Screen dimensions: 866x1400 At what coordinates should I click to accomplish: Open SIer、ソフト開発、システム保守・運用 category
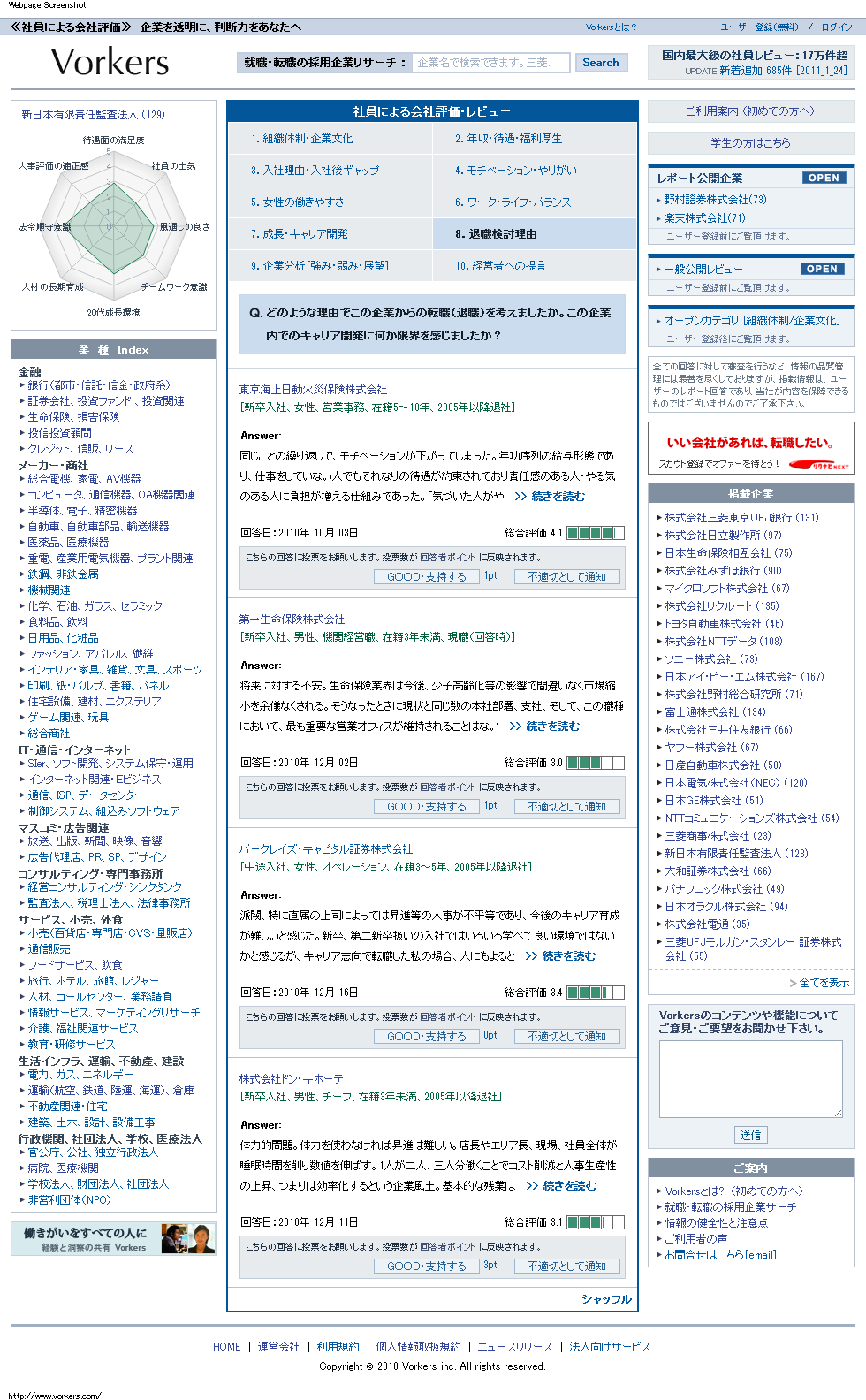pyautogui.click(x=110, y=764)
